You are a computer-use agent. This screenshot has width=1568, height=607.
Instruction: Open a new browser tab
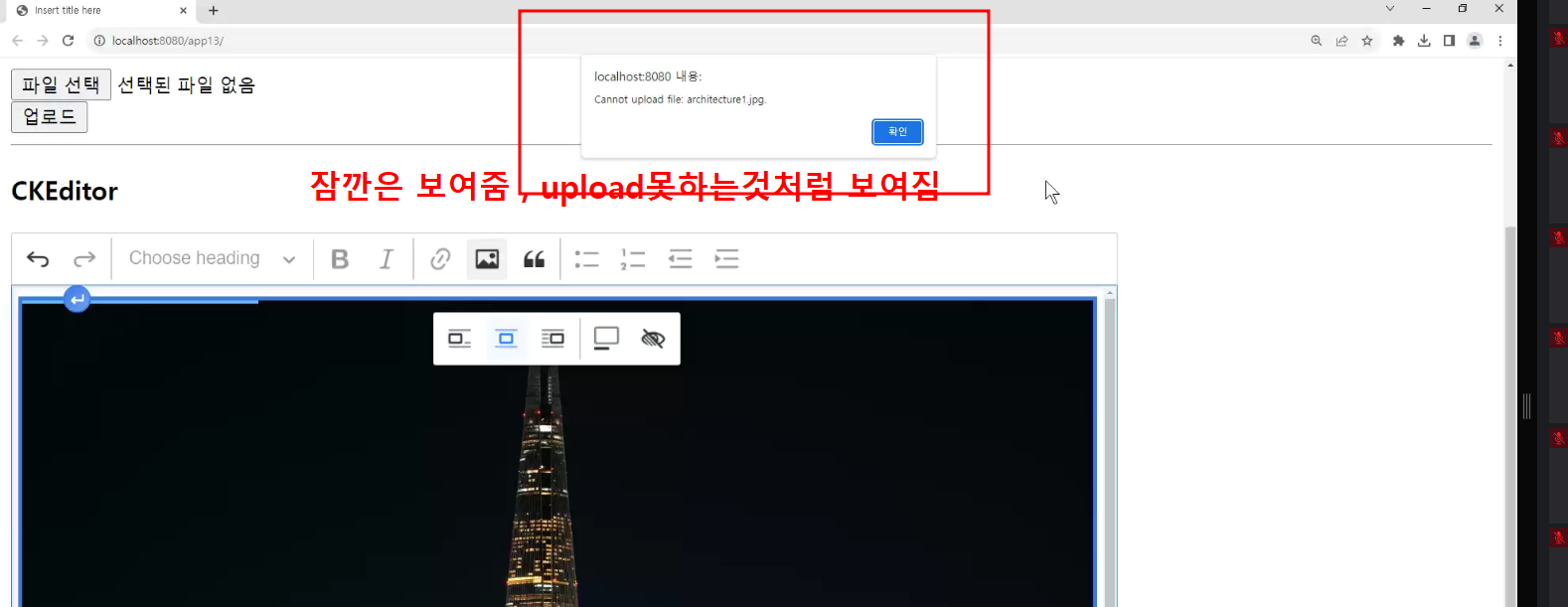[x=214, y=11]
